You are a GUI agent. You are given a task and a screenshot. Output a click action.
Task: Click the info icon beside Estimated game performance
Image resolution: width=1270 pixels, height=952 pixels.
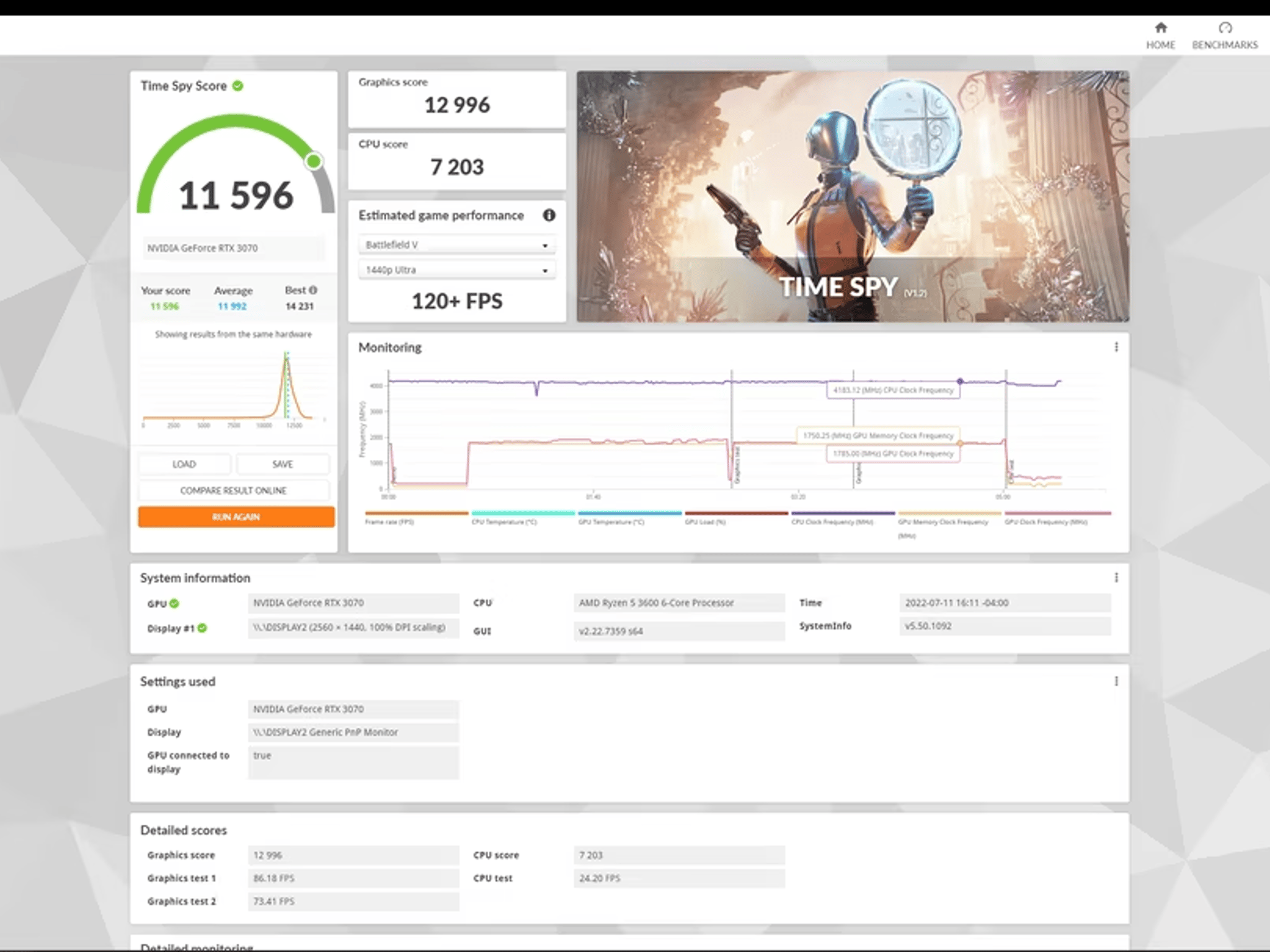[549, 215]
